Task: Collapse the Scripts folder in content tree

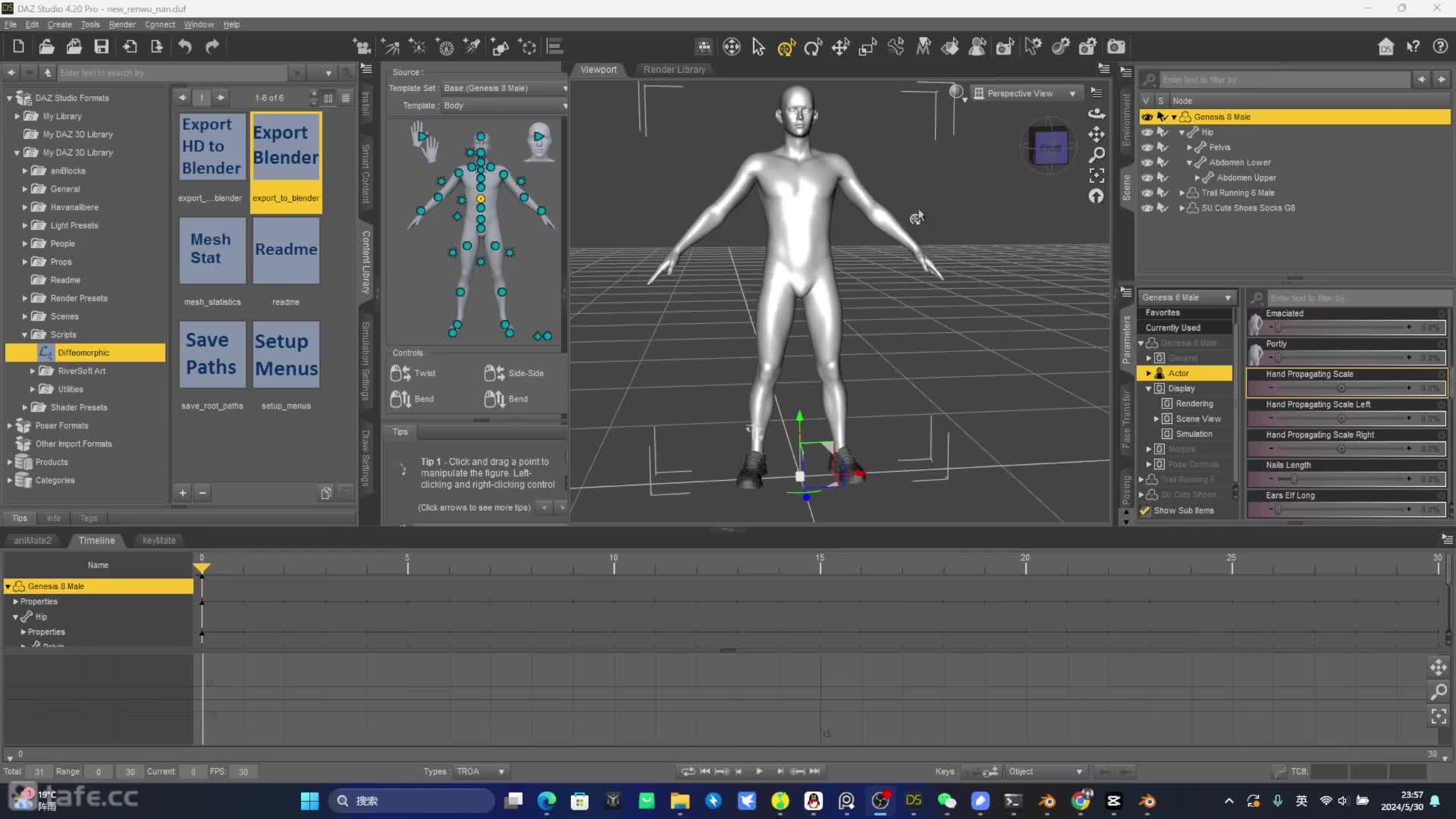Action: pos(24,334)
